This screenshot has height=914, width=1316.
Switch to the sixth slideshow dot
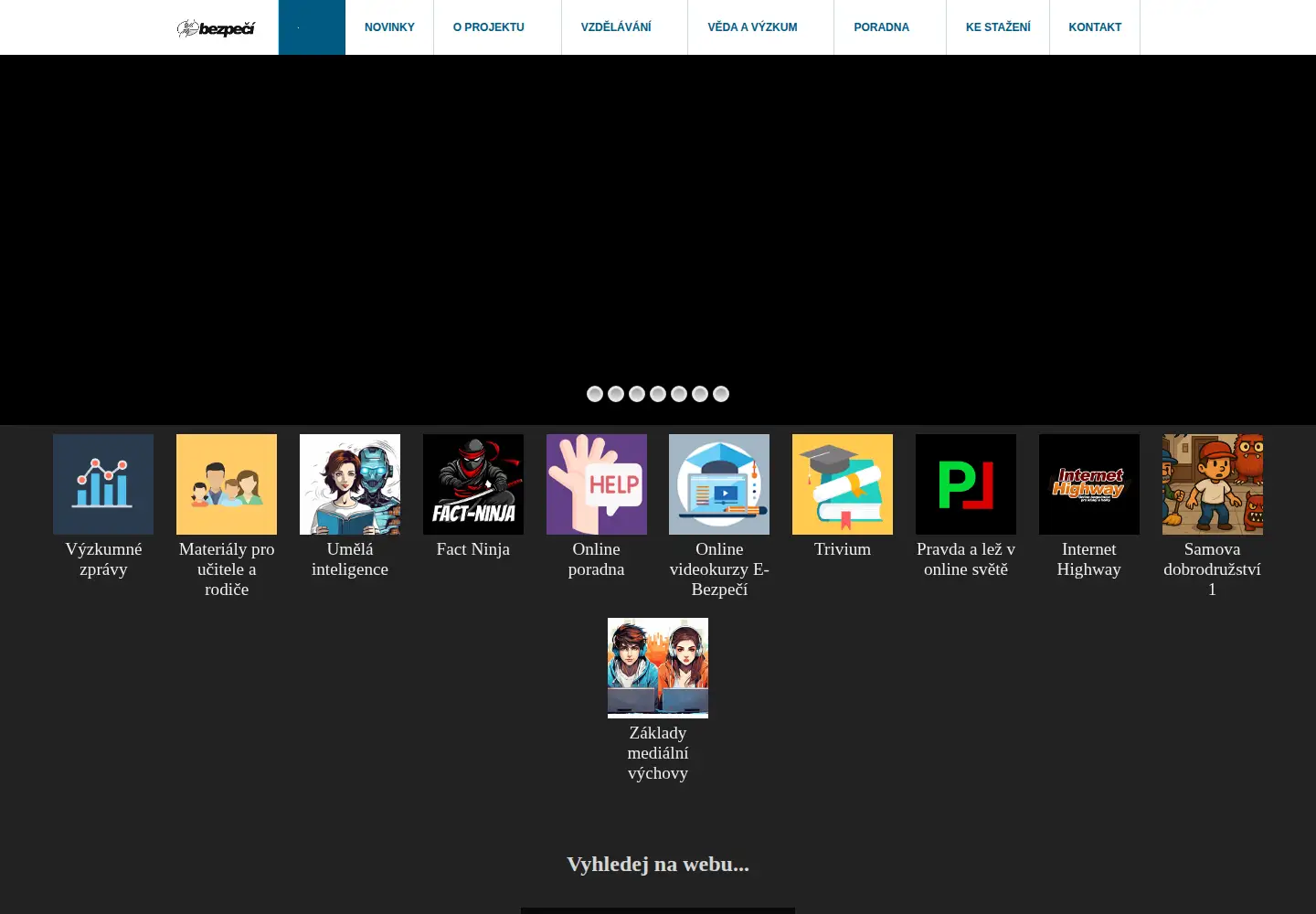coord(700,394)
